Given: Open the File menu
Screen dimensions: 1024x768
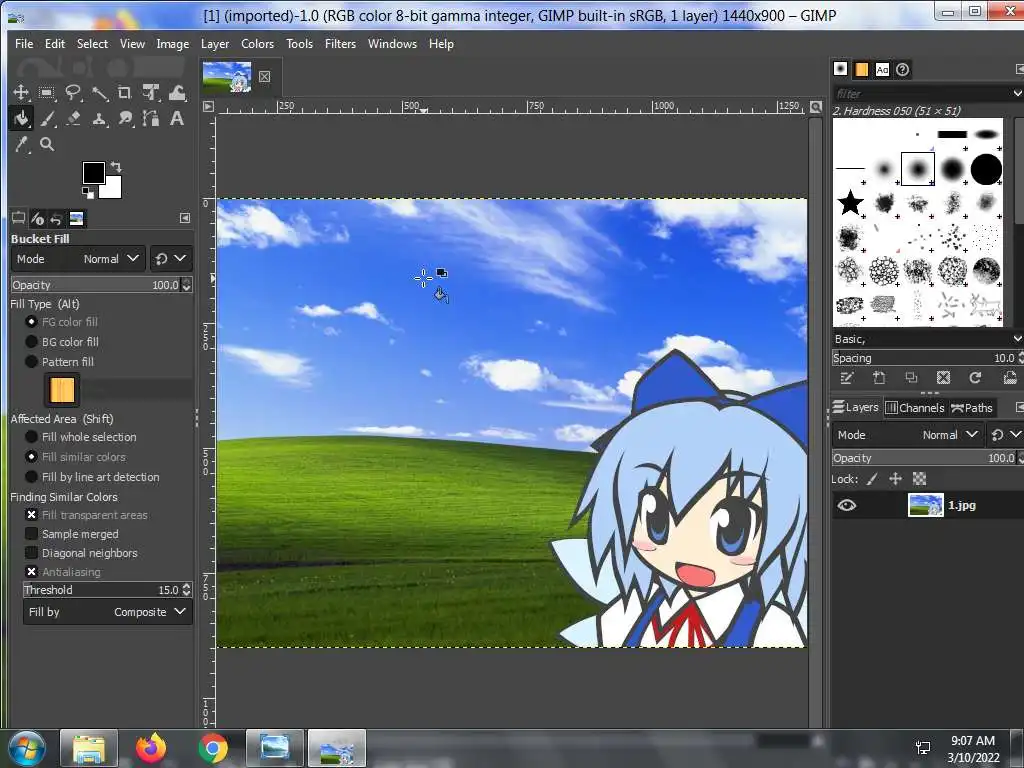Looking at the screenshot, I should pos(24,44).
